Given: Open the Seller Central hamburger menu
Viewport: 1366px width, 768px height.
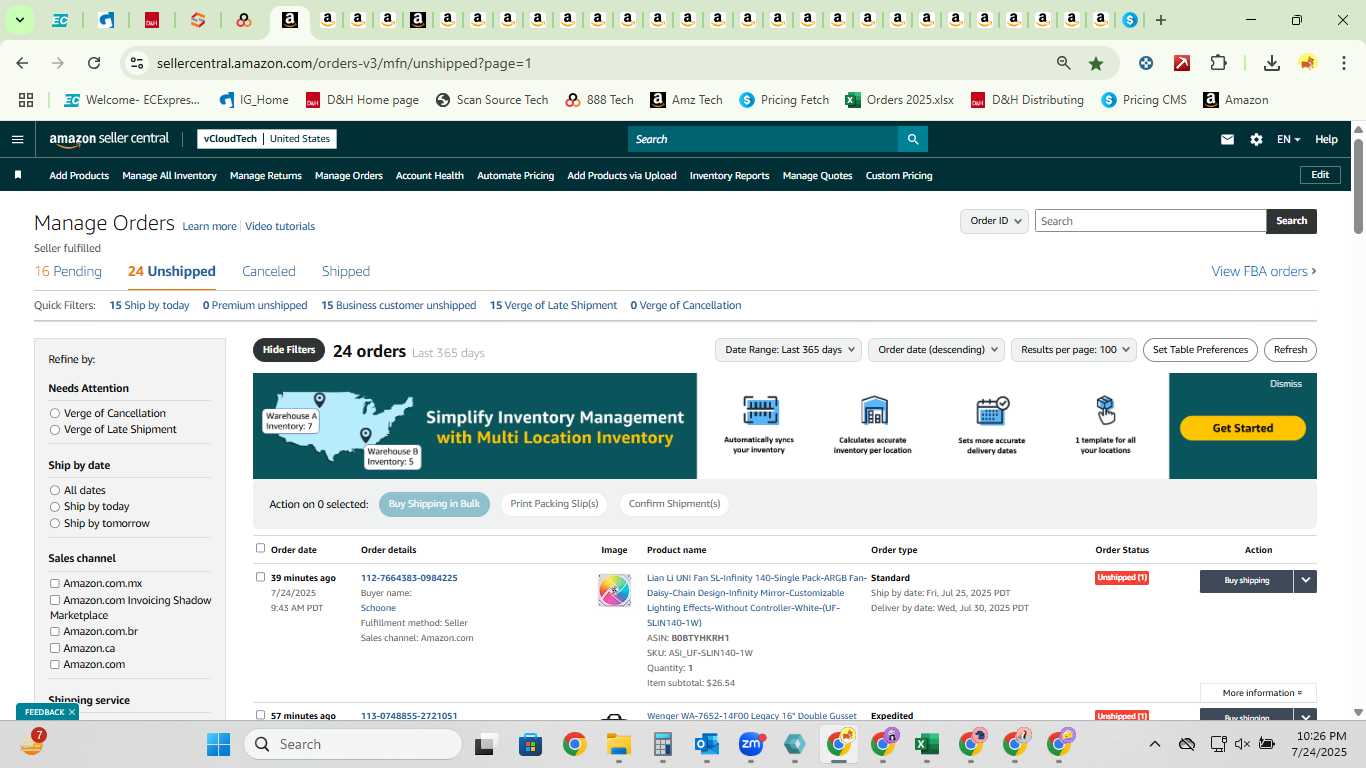Looking at the screenshot, I should 17,139.
